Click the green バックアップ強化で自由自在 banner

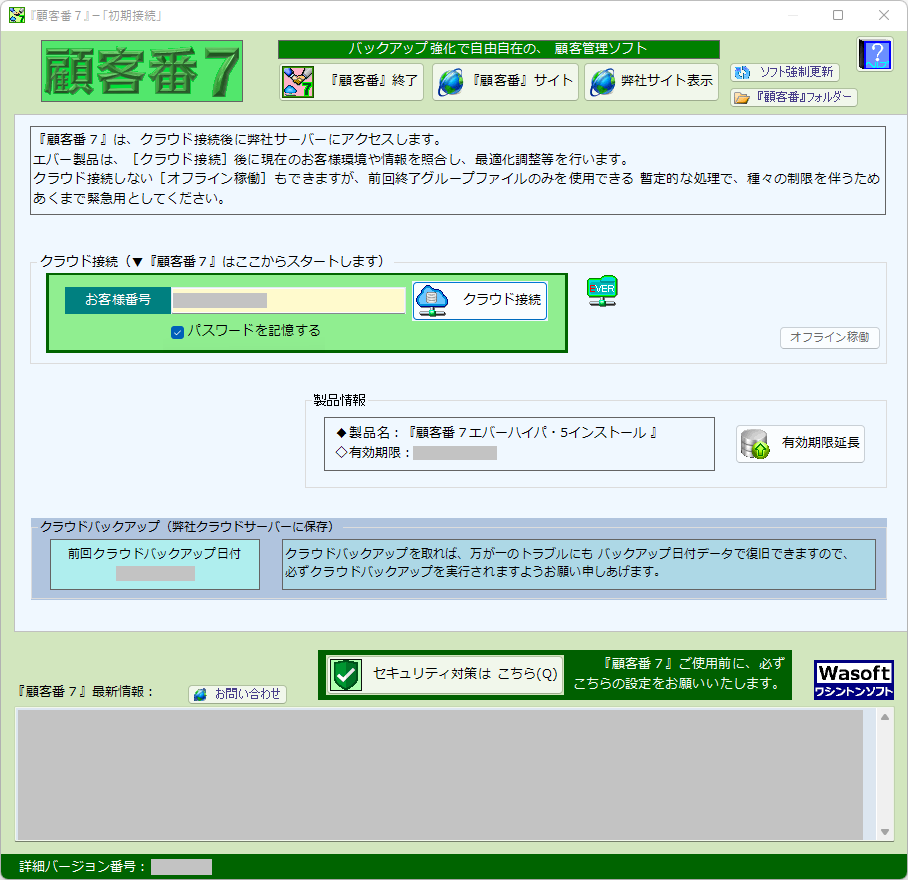click(x=499, y=49)
